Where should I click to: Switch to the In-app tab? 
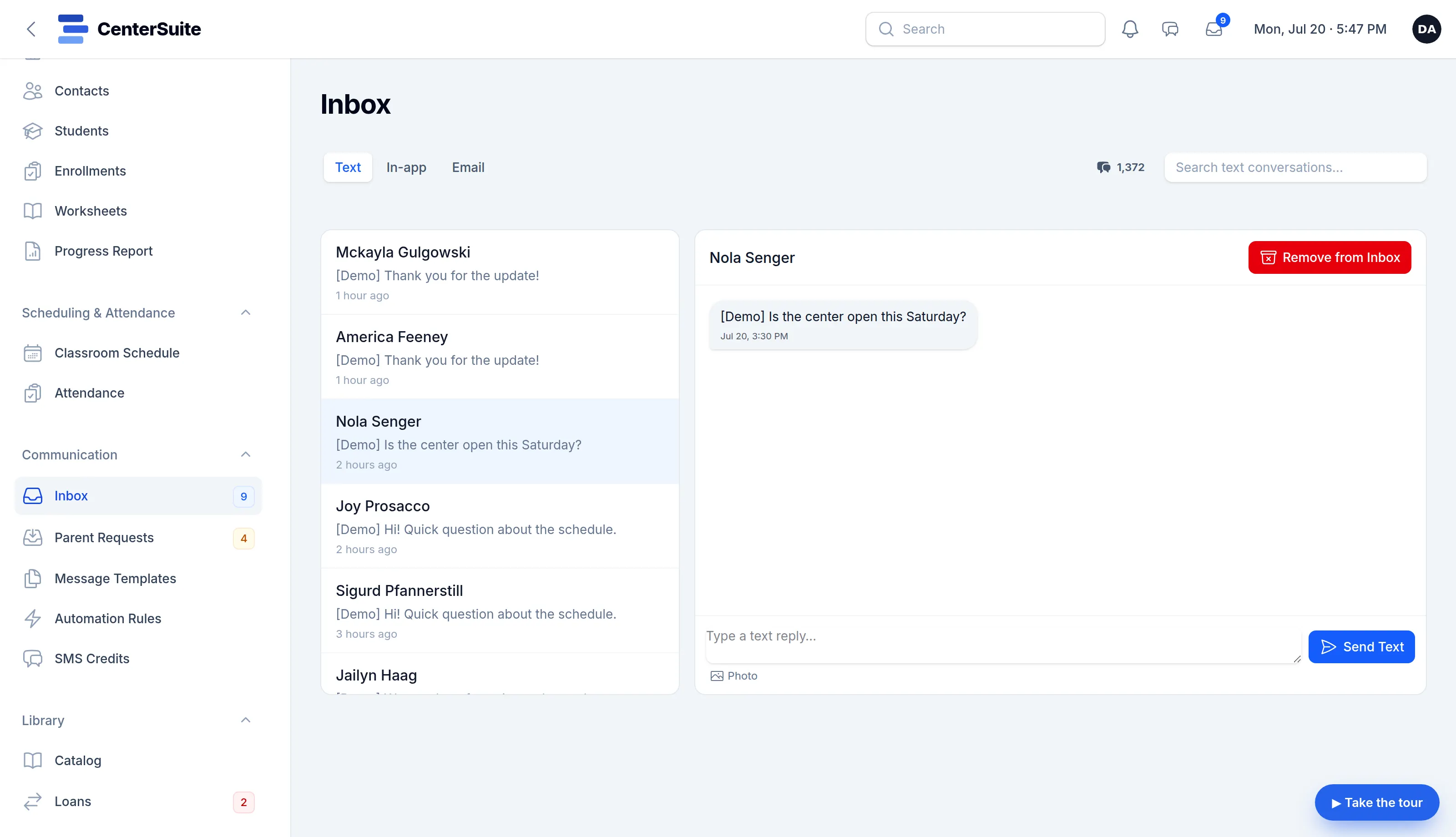(x=406, y=167)
